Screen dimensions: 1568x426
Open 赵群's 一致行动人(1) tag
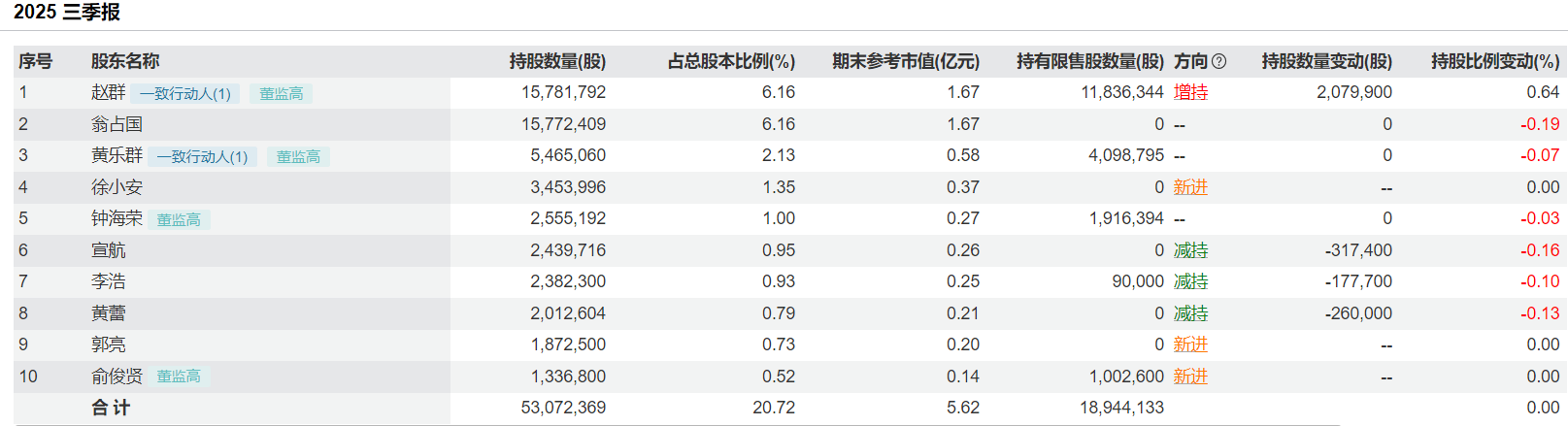pyautogui.click(x=184, y=93)
